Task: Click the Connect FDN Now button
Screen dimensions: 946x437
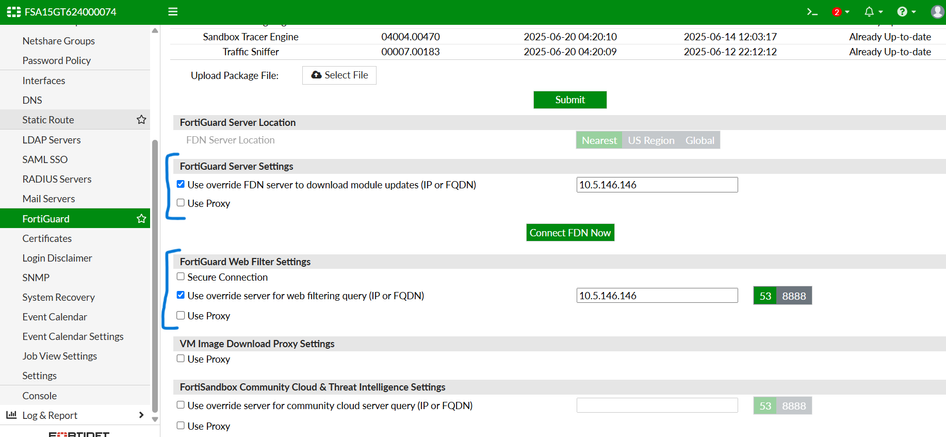Action: (x=570, y=232)
